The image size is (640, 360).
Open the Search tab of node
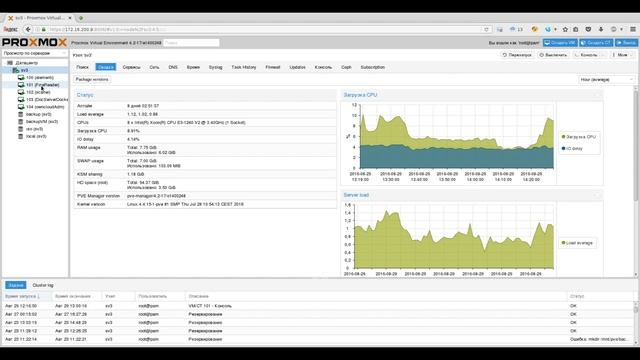click(x=82, y=67)
